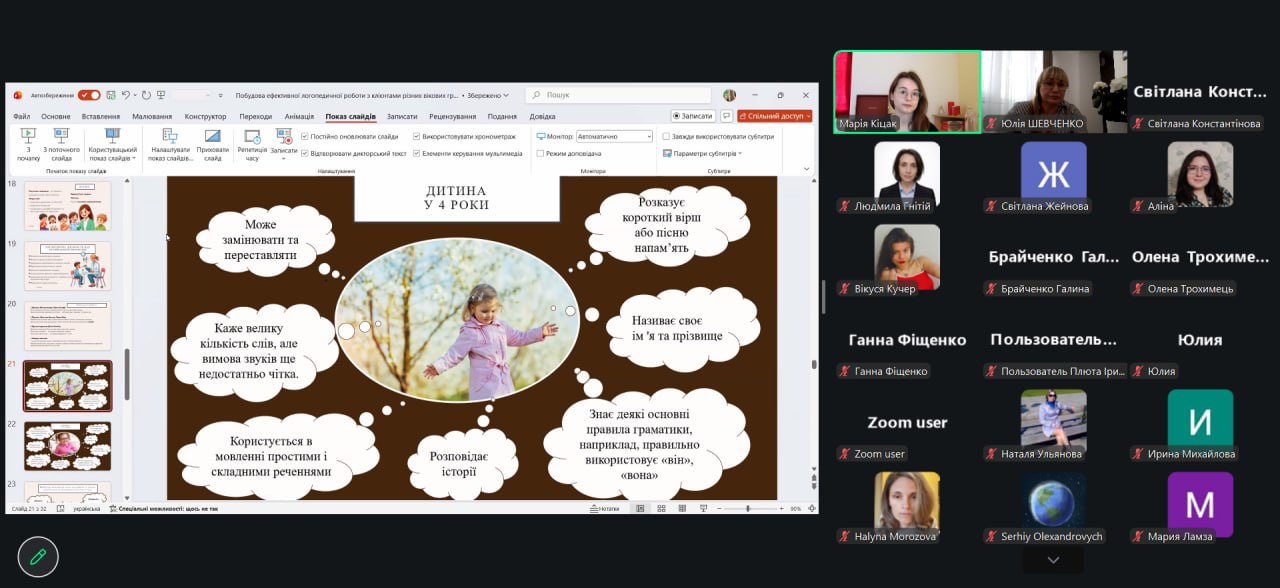The width and height of the screenshot is (1280, 588).
Task: Open Rehearse Timings (Репетиція часу)
Action: pyautogui.click(x=252, y=137)
